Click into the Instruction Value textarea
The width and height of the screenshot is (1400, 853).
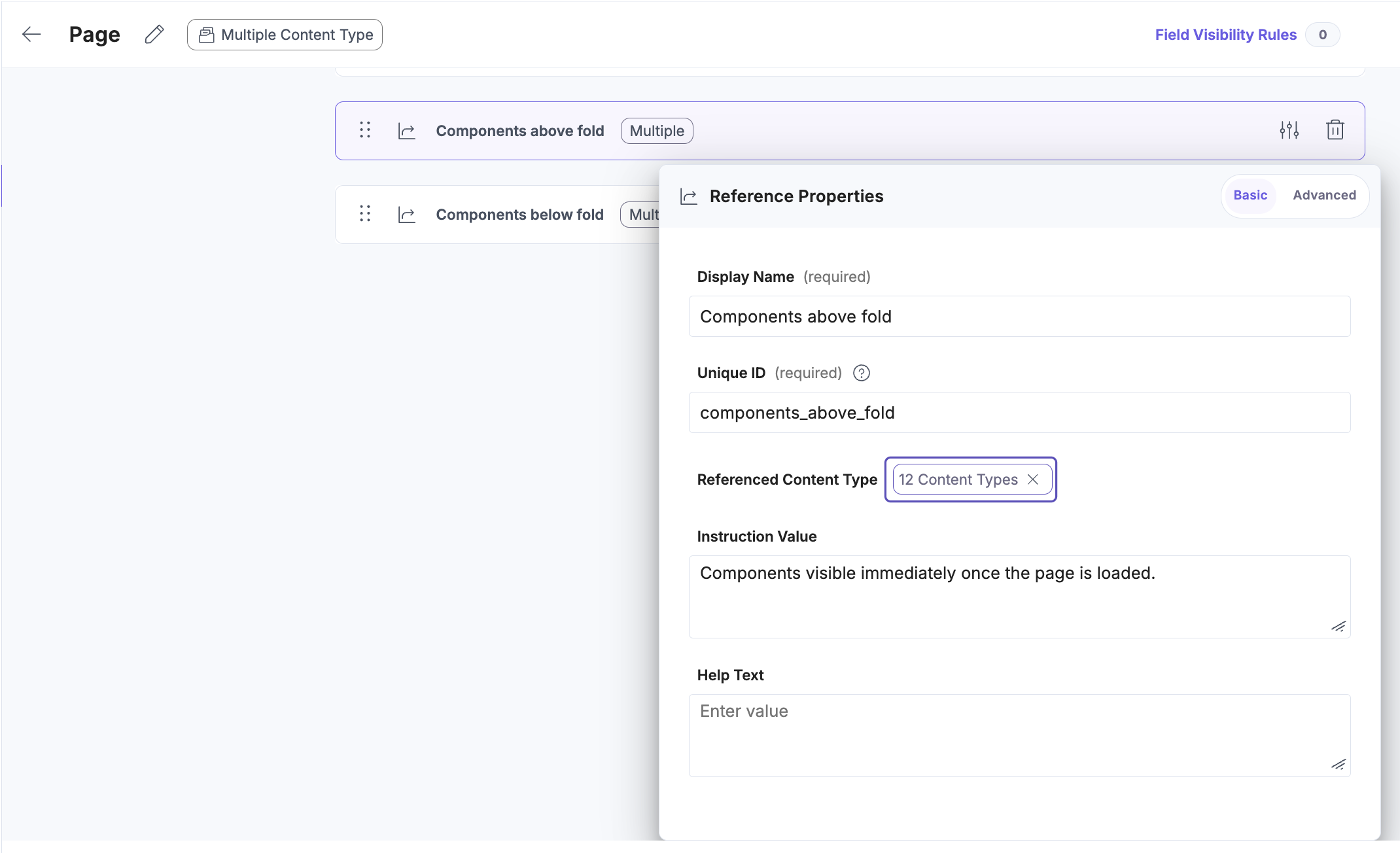(1019, 597)
